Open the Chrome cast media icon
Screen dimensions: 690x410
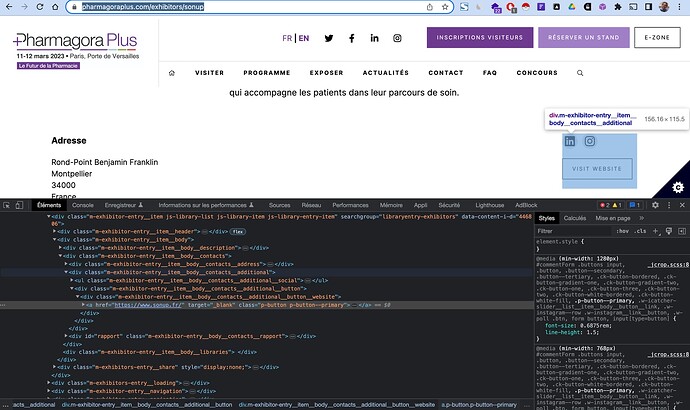(633, 7)
